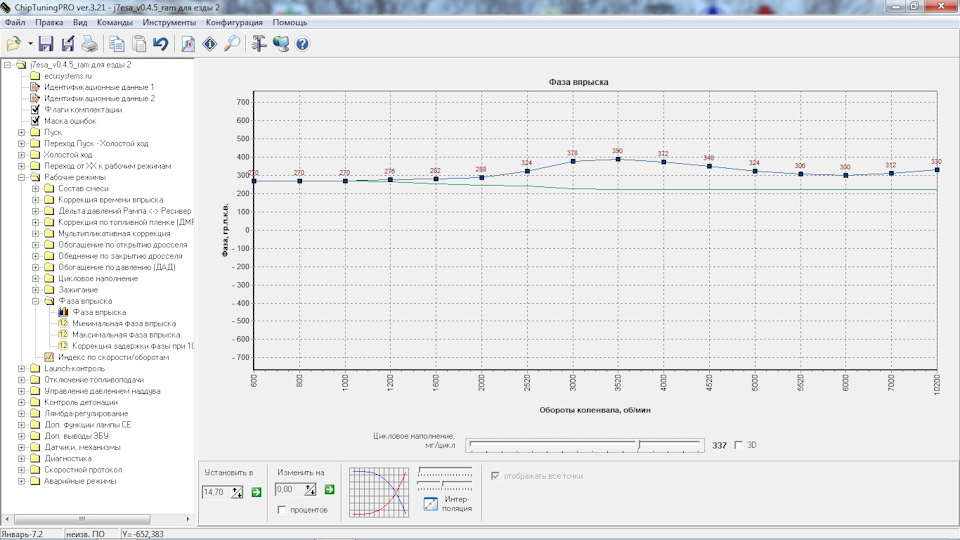The height and width of the screenshot is (540, 960).
Task: Select 'Цикловое наполнение' folder in tree
Action: pos(98,279)
